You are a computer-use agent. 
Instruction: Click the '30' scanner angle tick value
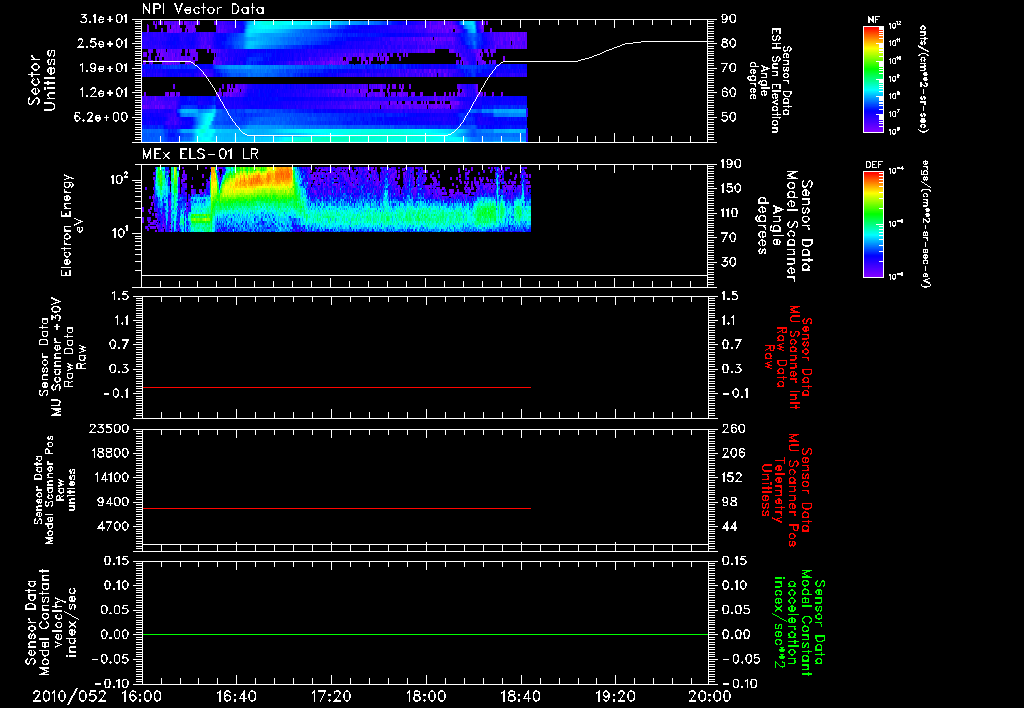point(728,263)
